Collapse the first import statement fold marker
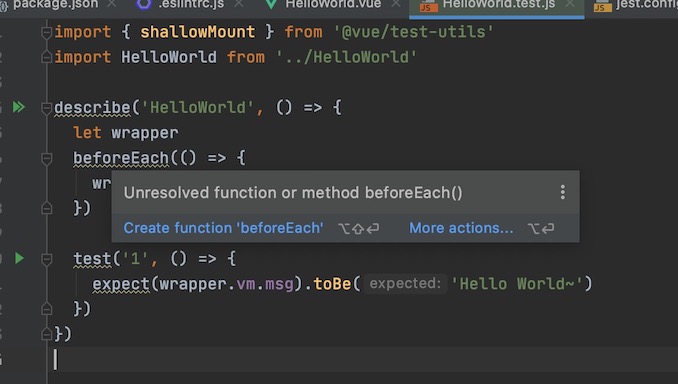Viewport: 678px width, 384px height. (46, 32)
